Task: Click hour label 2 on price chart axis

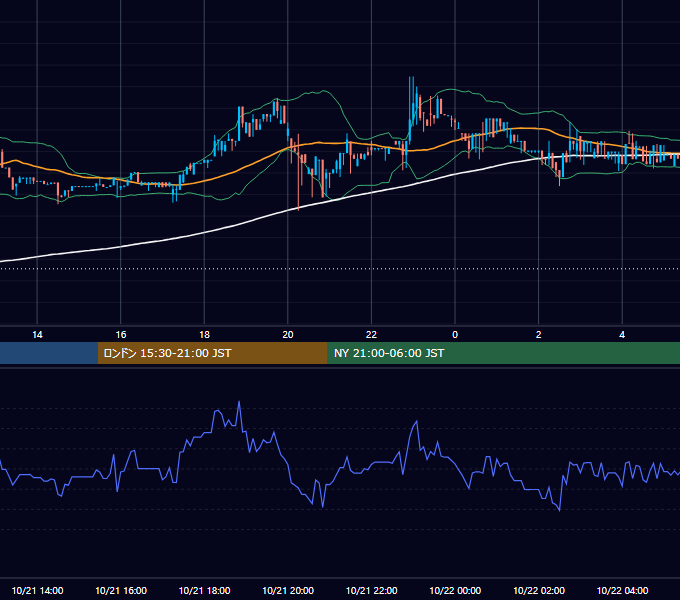Action: tap(539, 334)
